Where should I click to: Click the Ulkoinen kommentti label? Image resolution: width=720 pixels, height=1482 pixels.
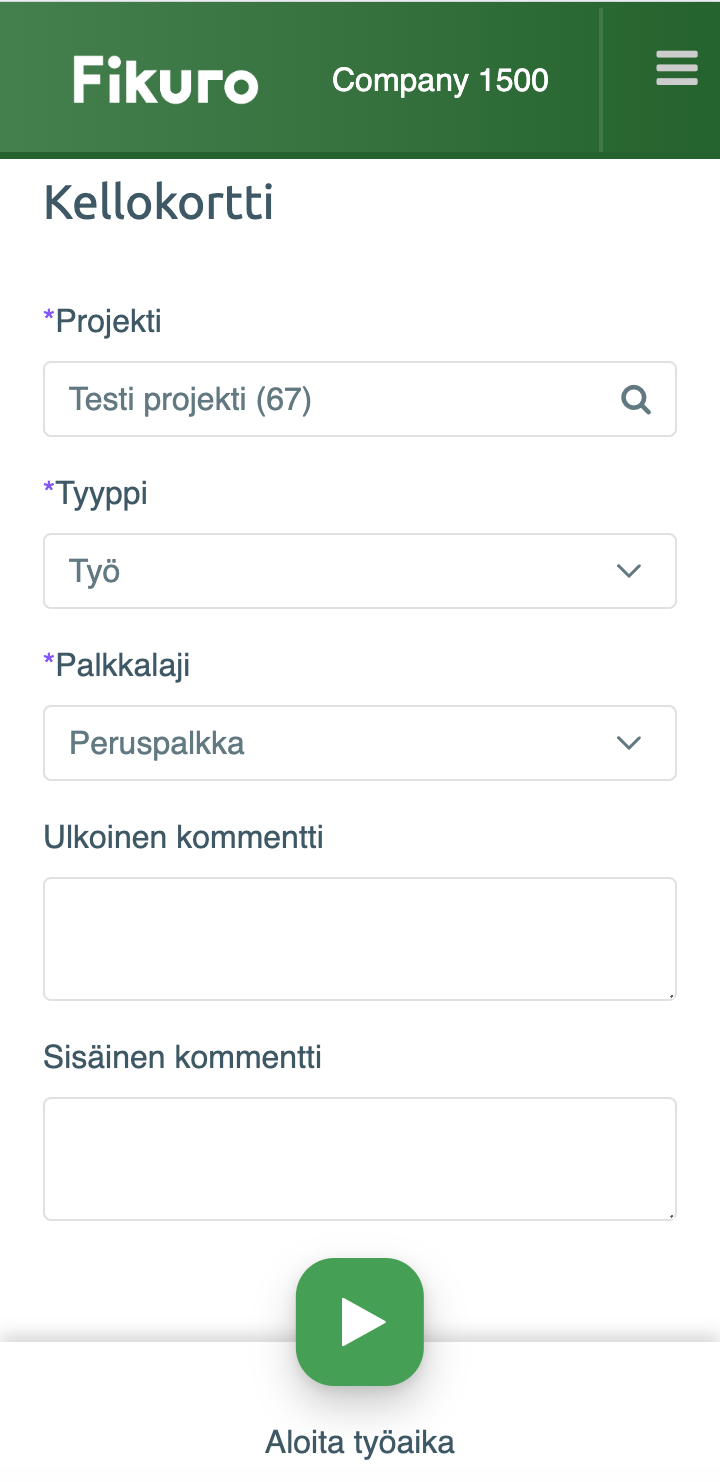(x=183, y=837)
